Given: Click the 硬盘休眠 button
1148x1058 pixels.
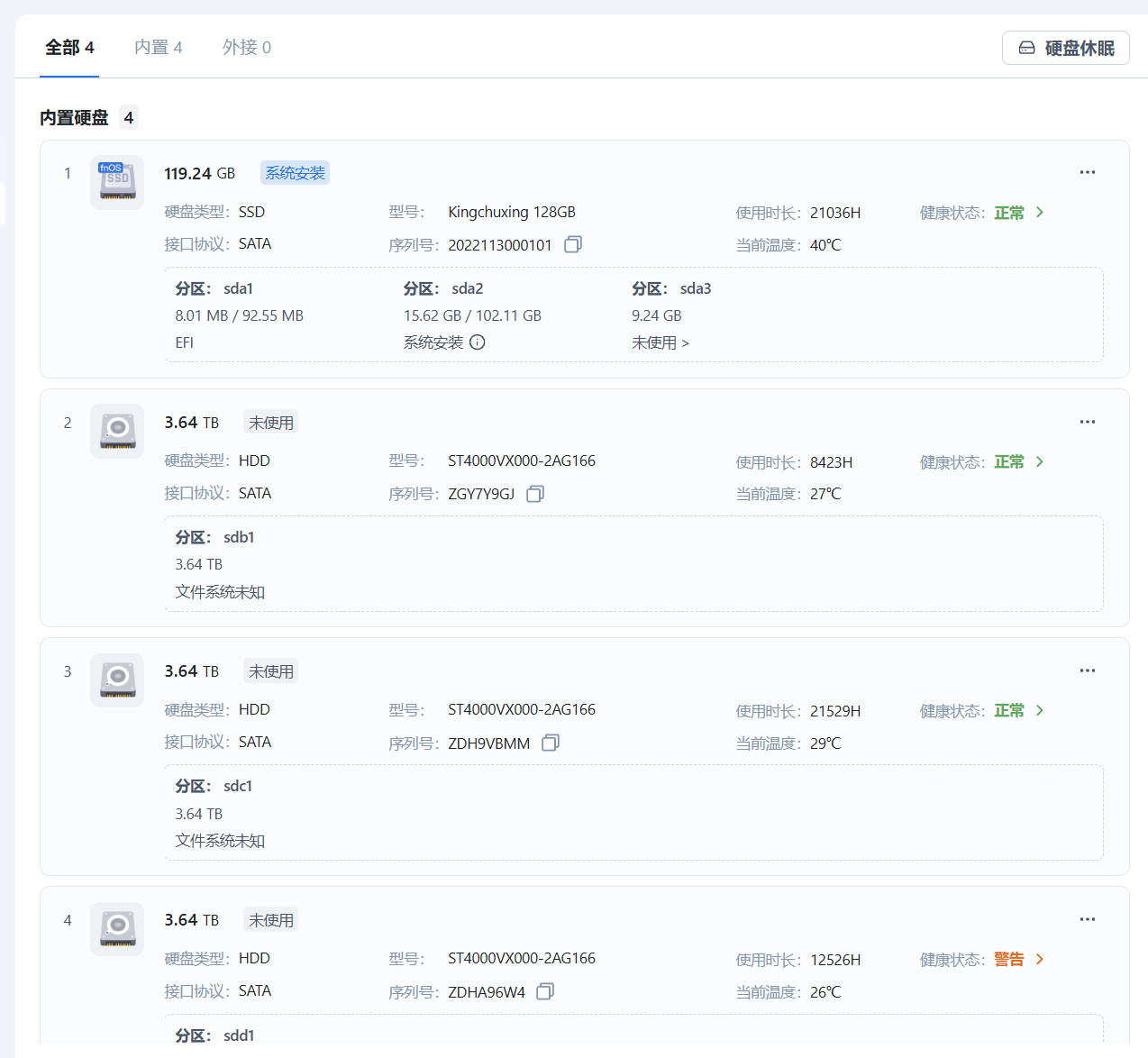Looking at the screenshot, I should (x=1066, y=49).
